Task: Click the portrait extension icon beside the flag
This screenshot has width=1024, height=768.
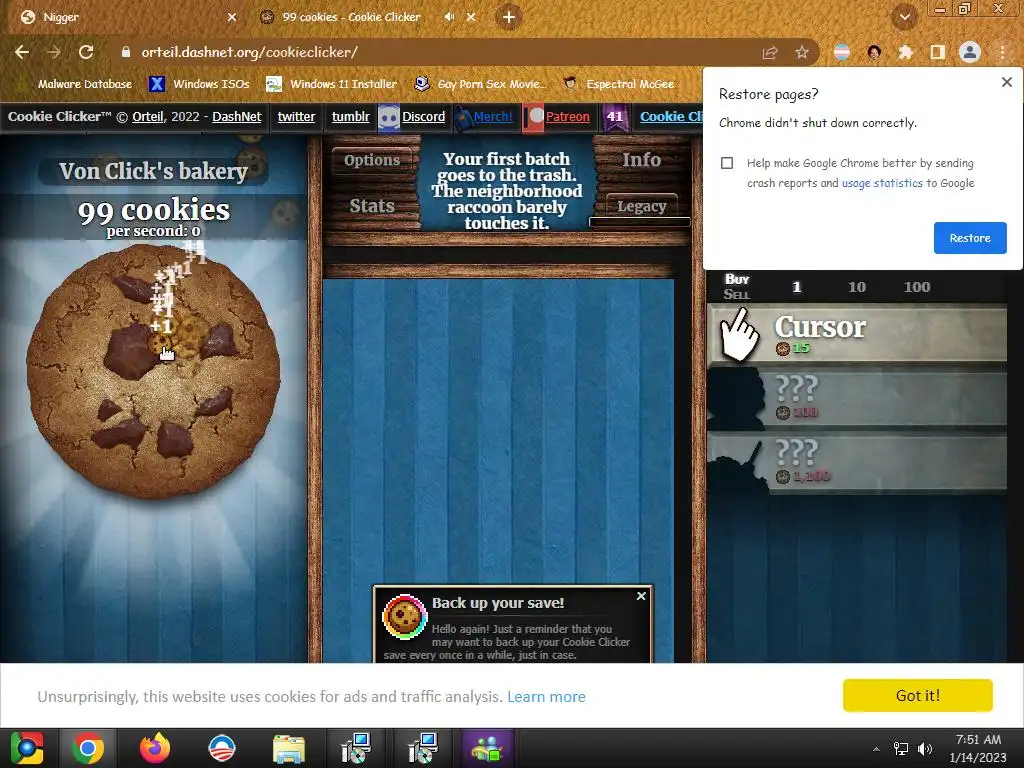Action: 874,52
